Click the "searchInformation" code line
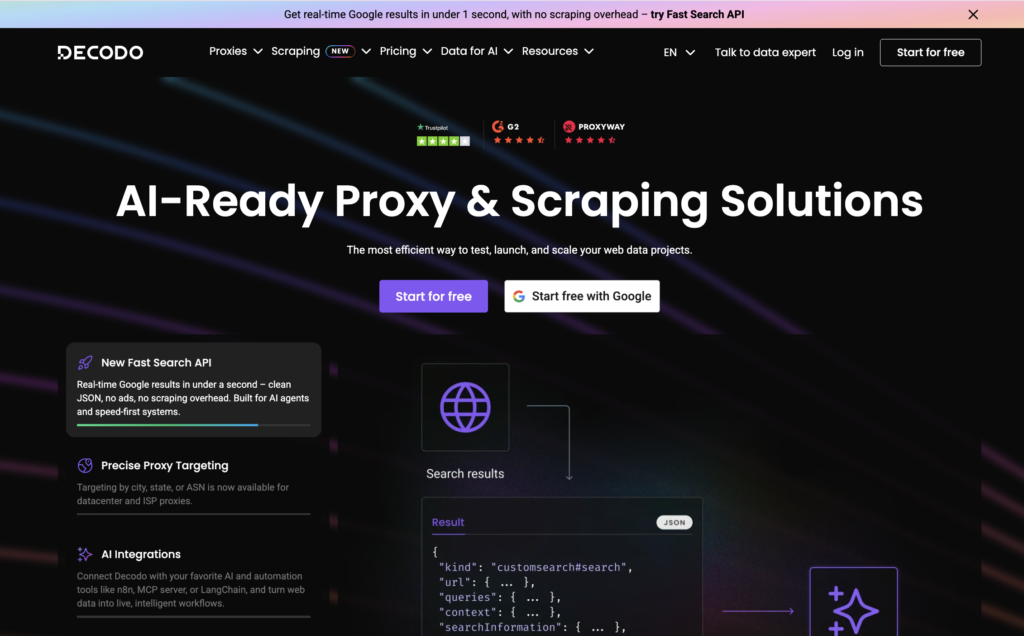1024x636 pixels. click(532, 628)
